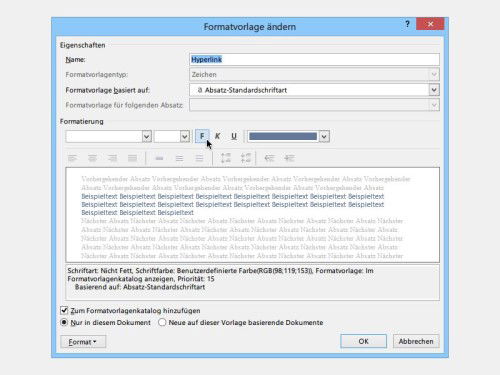500x375 pixels.
Task: Click the center alignment icon
Action: 92,158
